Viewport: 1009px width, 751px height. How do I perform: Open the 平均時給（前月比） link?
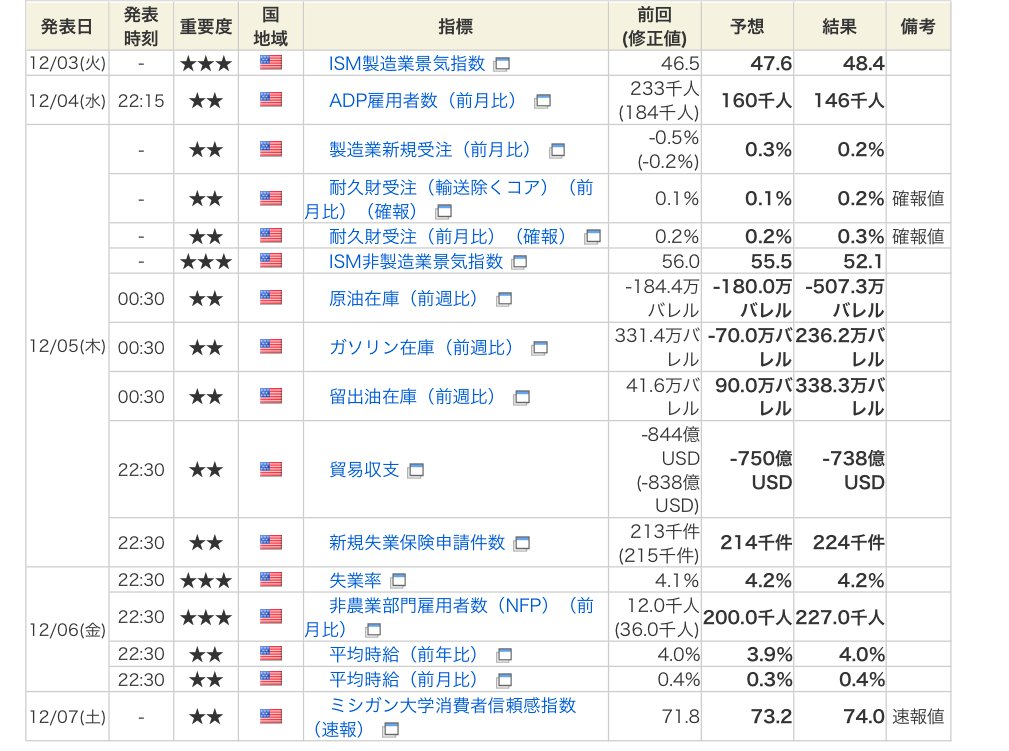coord(404,680)
